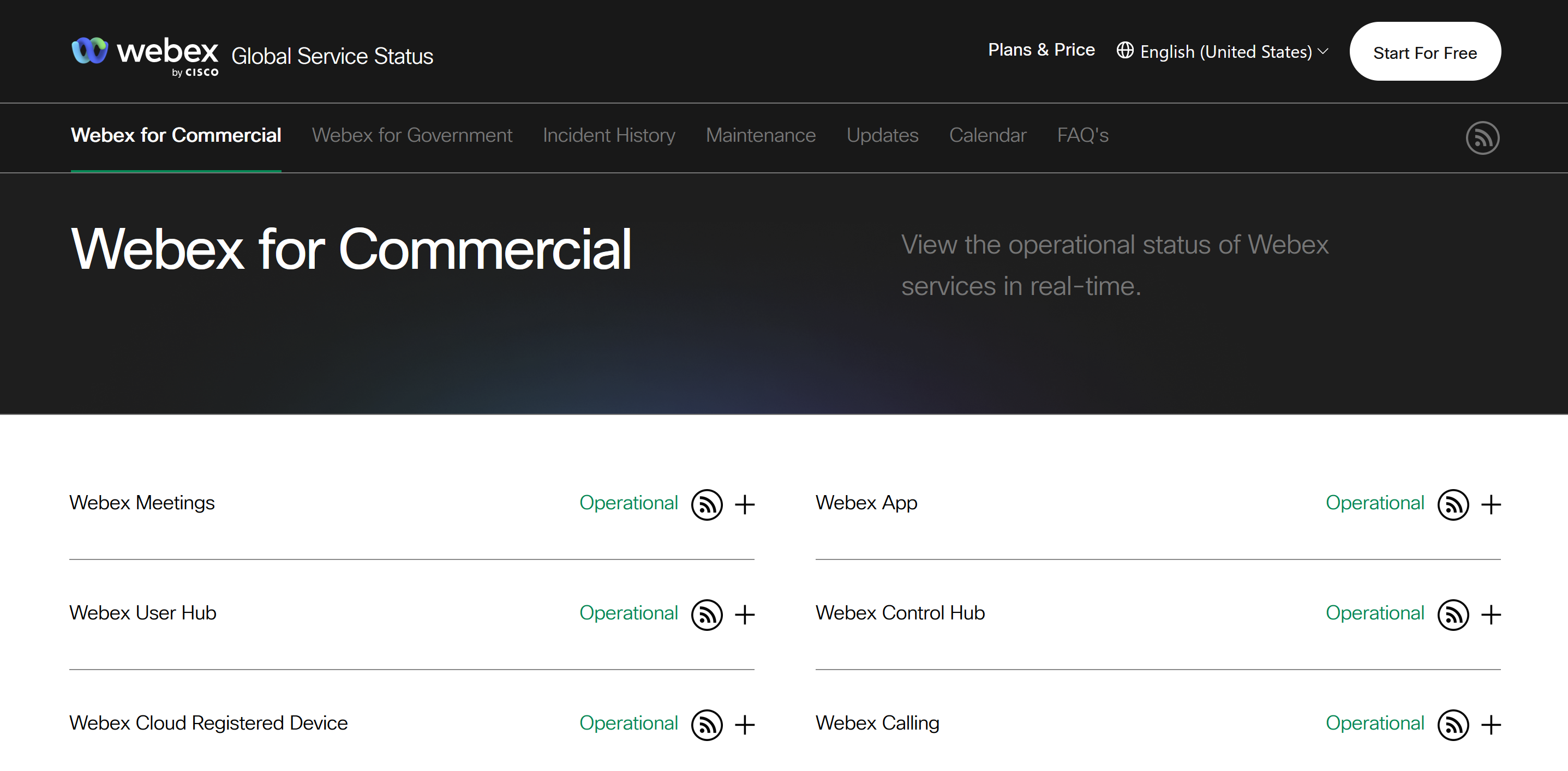Open the Incident History section
This screenshot has width=1568, height=771.
[609, 135]
